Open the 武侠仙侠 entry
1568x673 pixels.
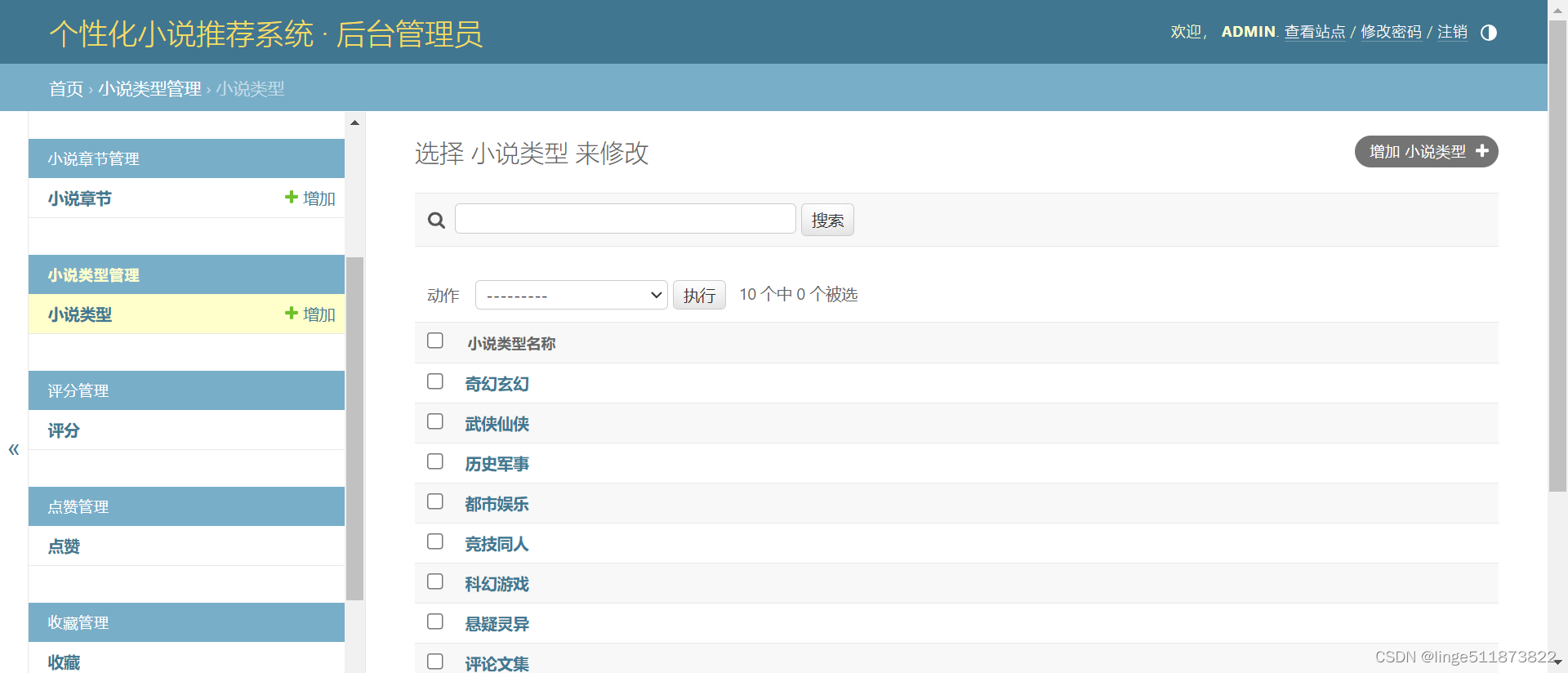(497, 424)
